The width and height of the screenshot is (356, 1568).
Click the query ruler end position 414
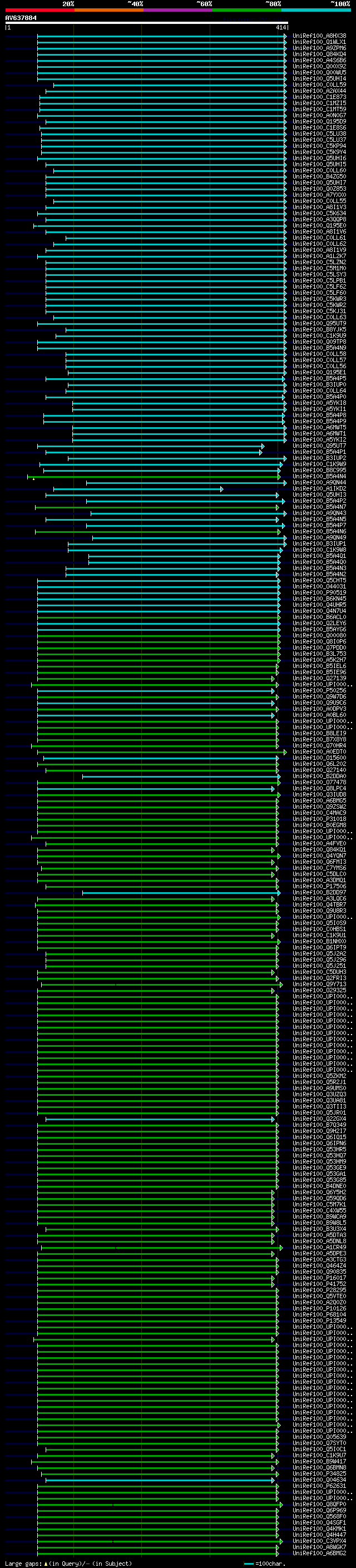coord(280,27)
